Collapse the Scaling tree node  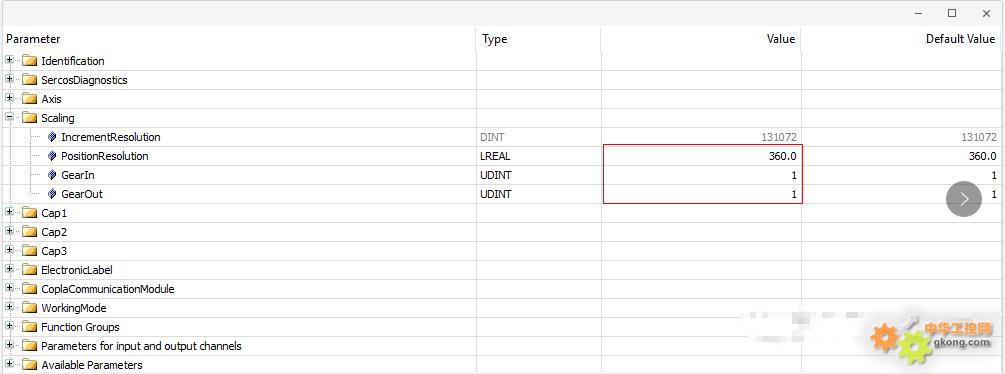[x=10, y=118]
